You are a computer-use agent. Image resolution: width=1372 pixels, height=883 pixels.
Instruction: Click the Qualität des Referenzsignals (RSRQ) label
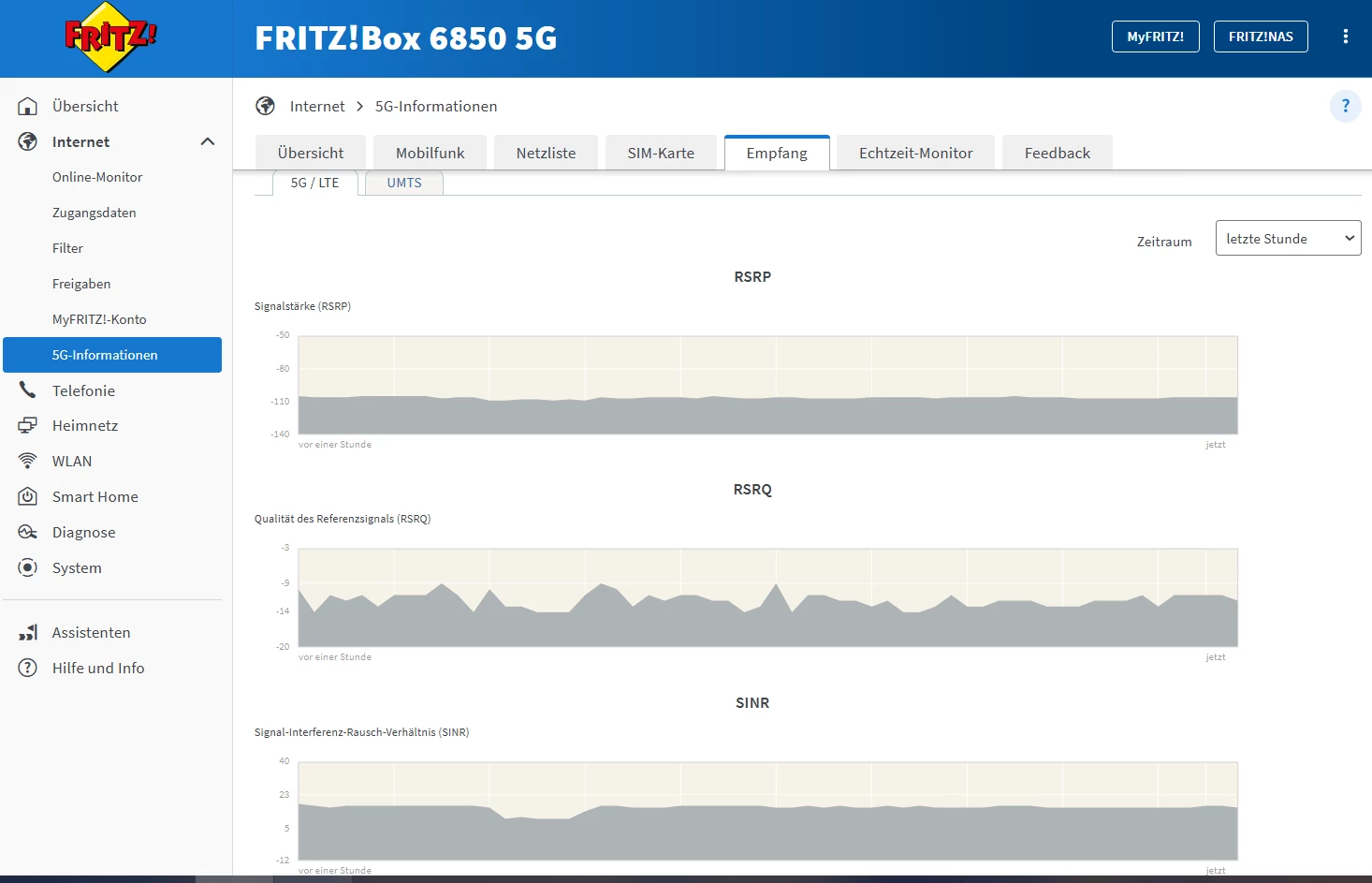(343, 519)
